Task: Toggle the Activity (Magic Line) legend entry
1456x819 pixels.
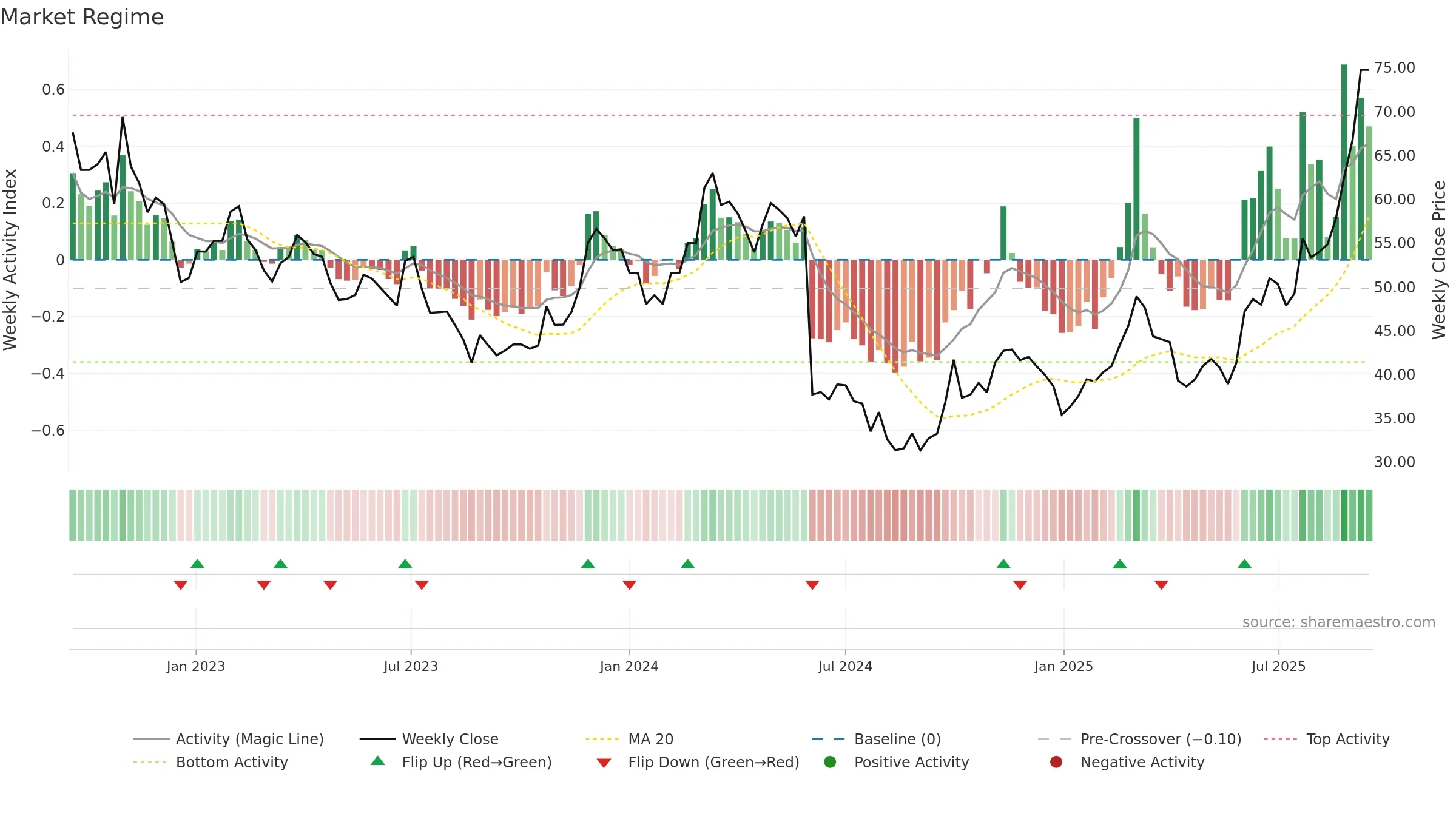Action: click(x=229, y=739)
